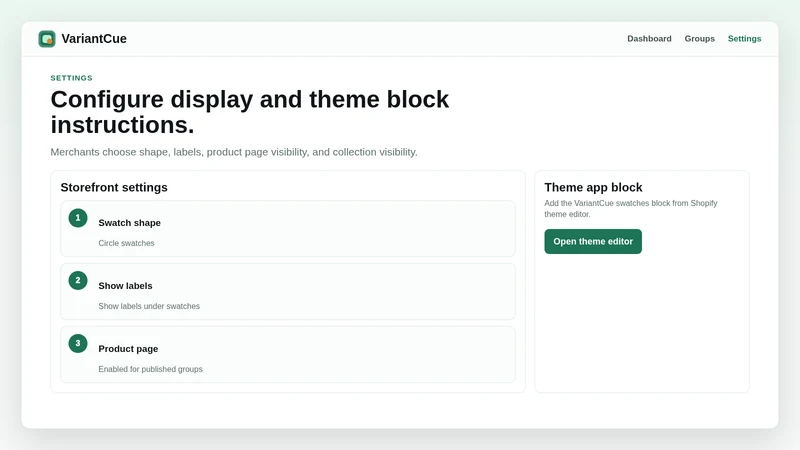Screen dimensions: 800x450
Task: Click the 'Theme app block' heading
Action: [593, 187]
